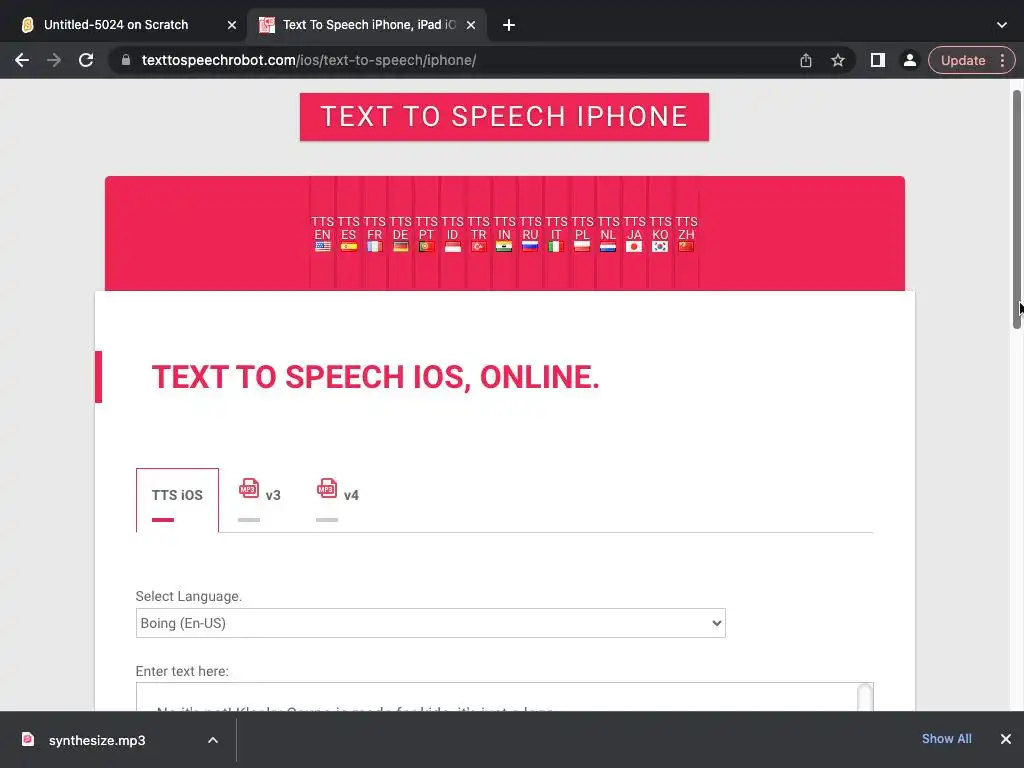Screen dimensions: 1024x768
Task: Open the share page icon
Action: [806, 60]
